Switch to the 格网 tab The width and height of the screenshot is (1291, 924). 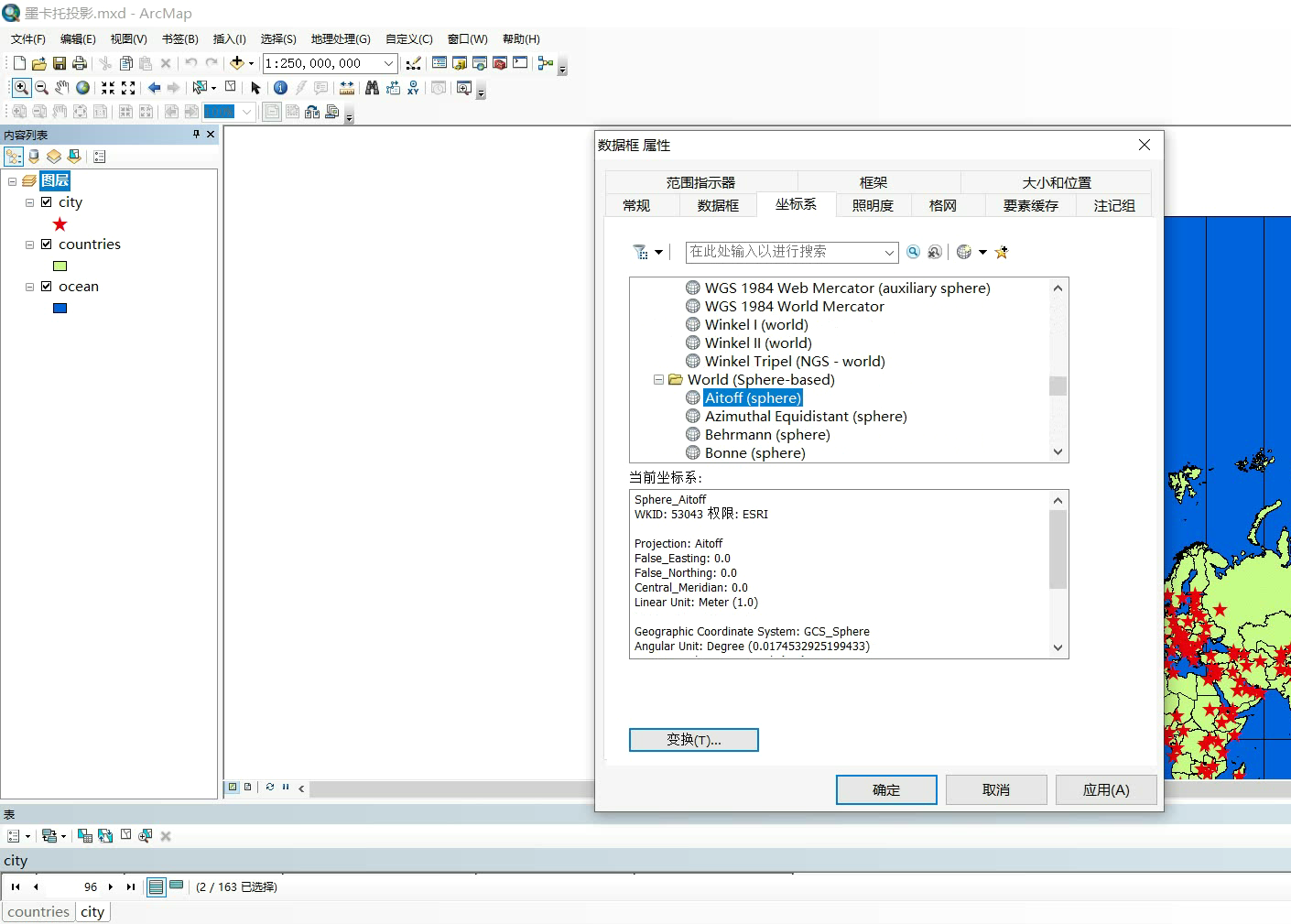(942, 206)
